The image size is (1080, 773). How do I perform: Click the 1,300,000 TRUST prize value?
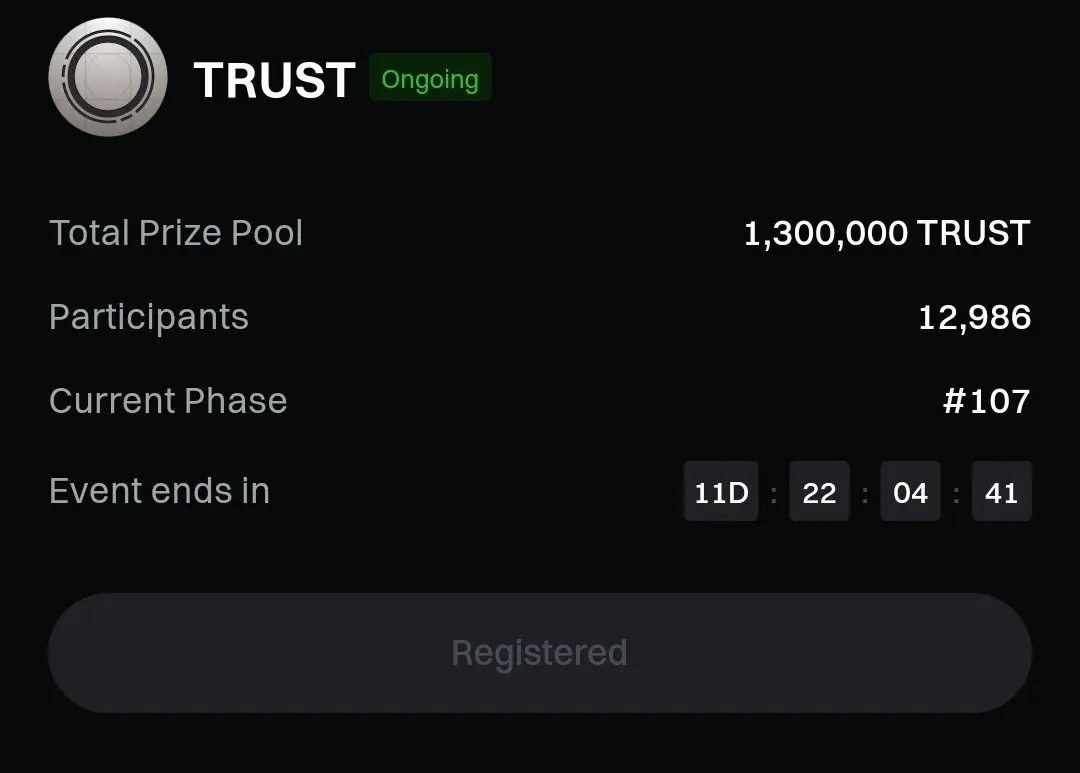tap(886, 233)
